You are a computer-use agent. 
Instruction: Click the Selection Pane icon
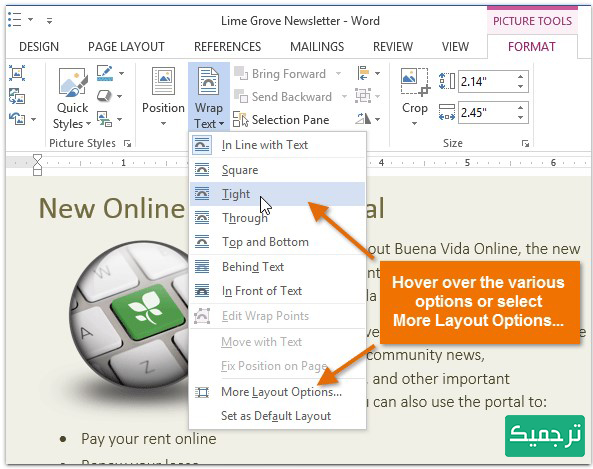click(240, 120)
